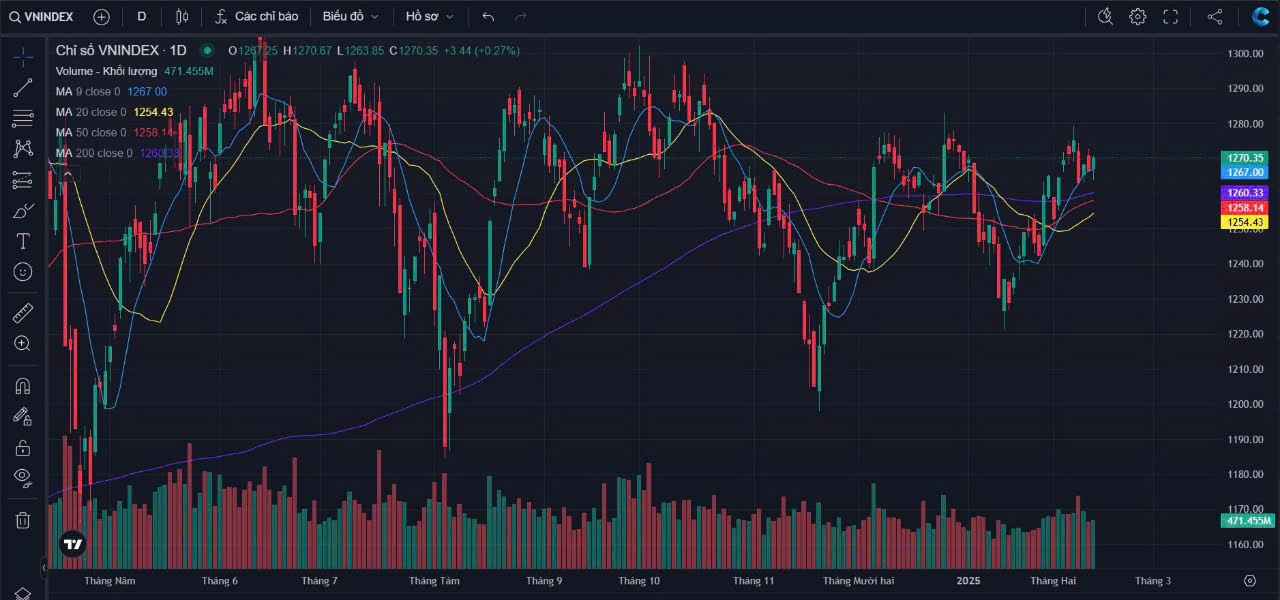The width and height of the screenshot is (1280, 600).
Task: Click the VNINDEX symbol search field
Action: (43, 16)
